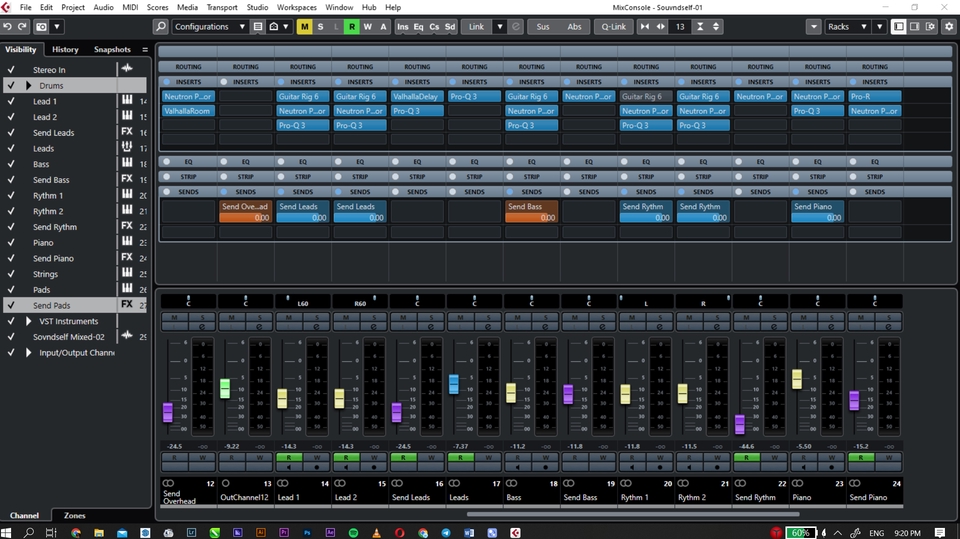Click the Redo arrow icon
Screen dimensions: 960x539
[22, 26]
